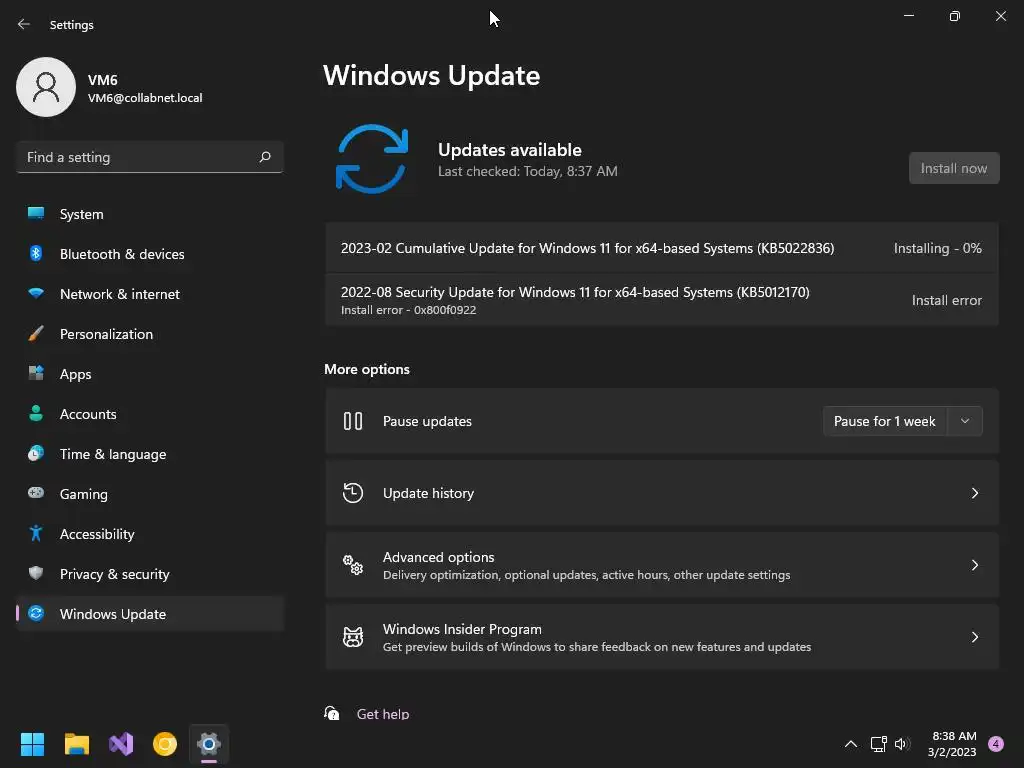1024x768 pixels.
Task: Open Visual Studio from the taskbar
Action: click(121, 744)
